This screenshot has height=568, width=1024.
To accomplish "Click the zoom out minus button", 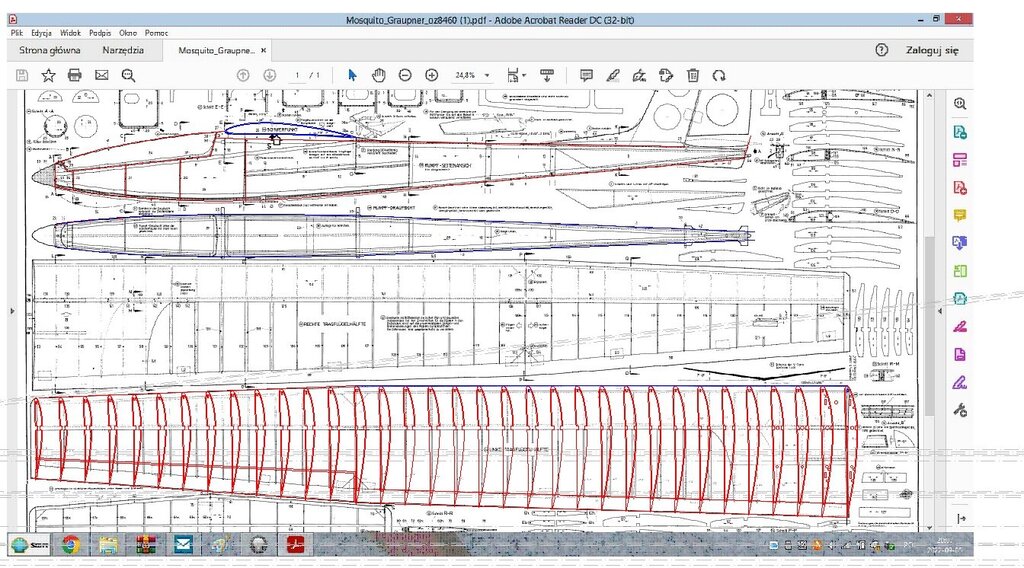I will point(405,75).
